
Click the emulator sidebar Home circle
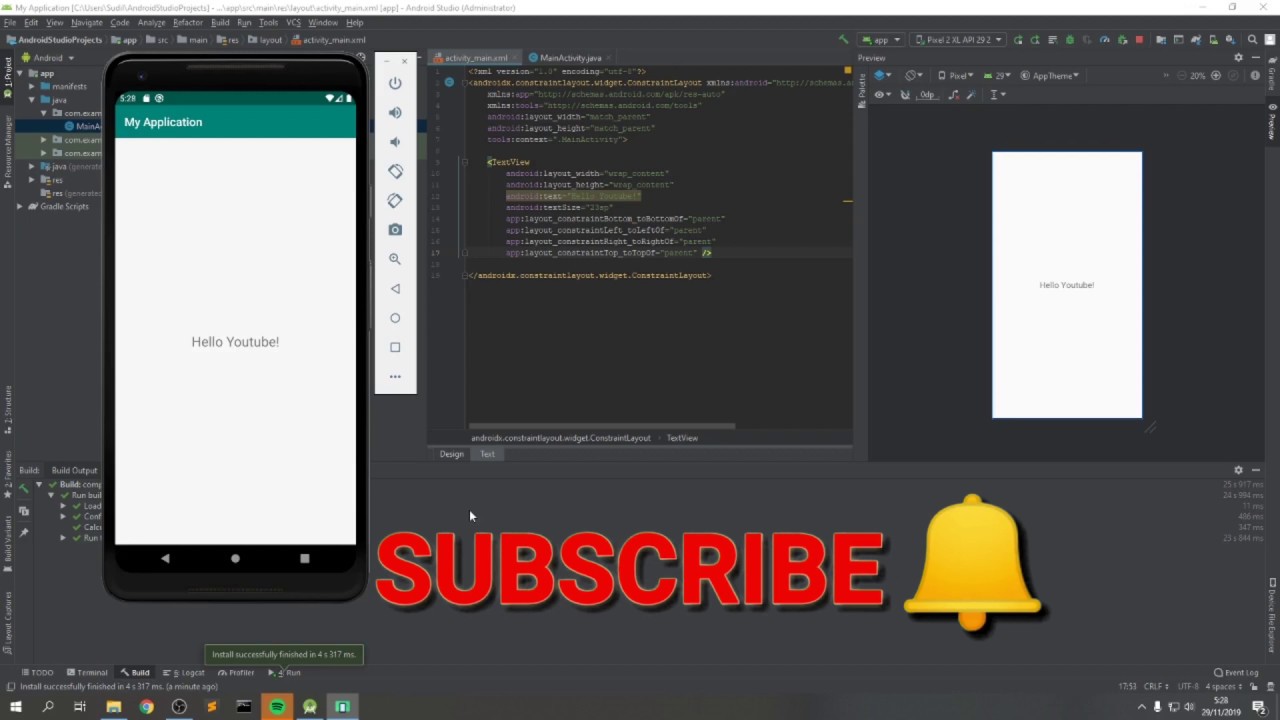point(395,318)
